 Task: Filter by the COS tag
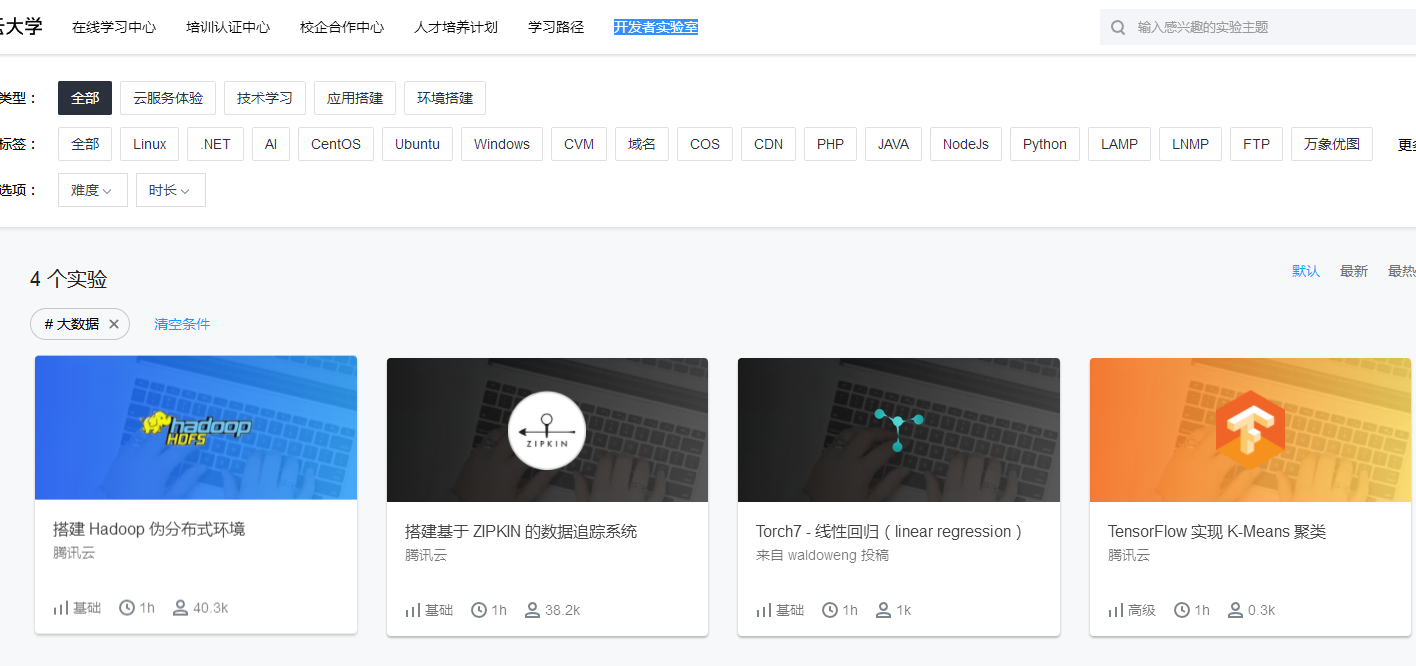coord(705,144)
